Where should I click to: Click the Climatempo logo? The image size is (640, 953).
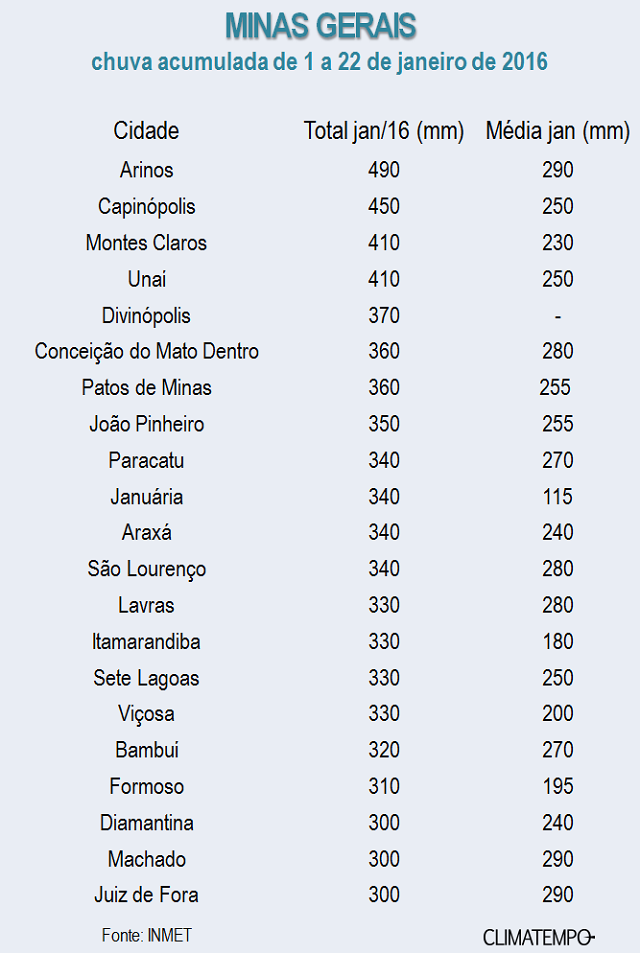(538, 937)
